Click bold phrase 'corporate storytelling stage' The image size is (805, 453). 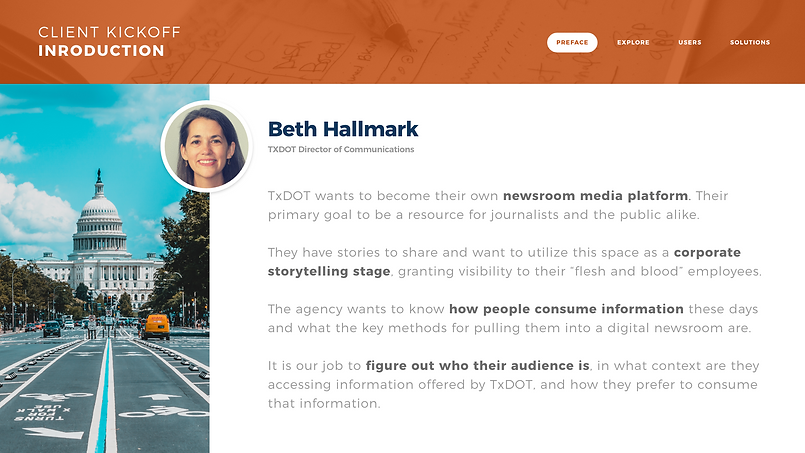504,262
